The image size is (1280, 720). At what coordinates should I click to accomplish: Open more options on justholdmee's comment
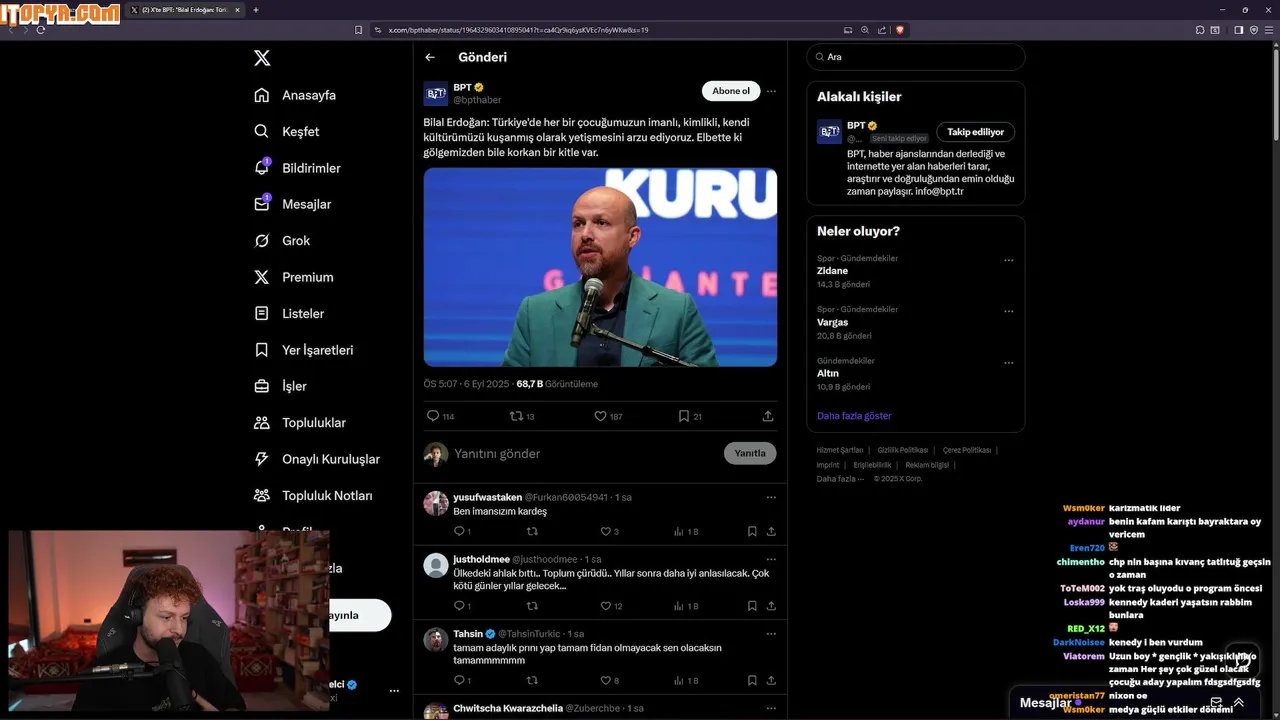[771, 559]
